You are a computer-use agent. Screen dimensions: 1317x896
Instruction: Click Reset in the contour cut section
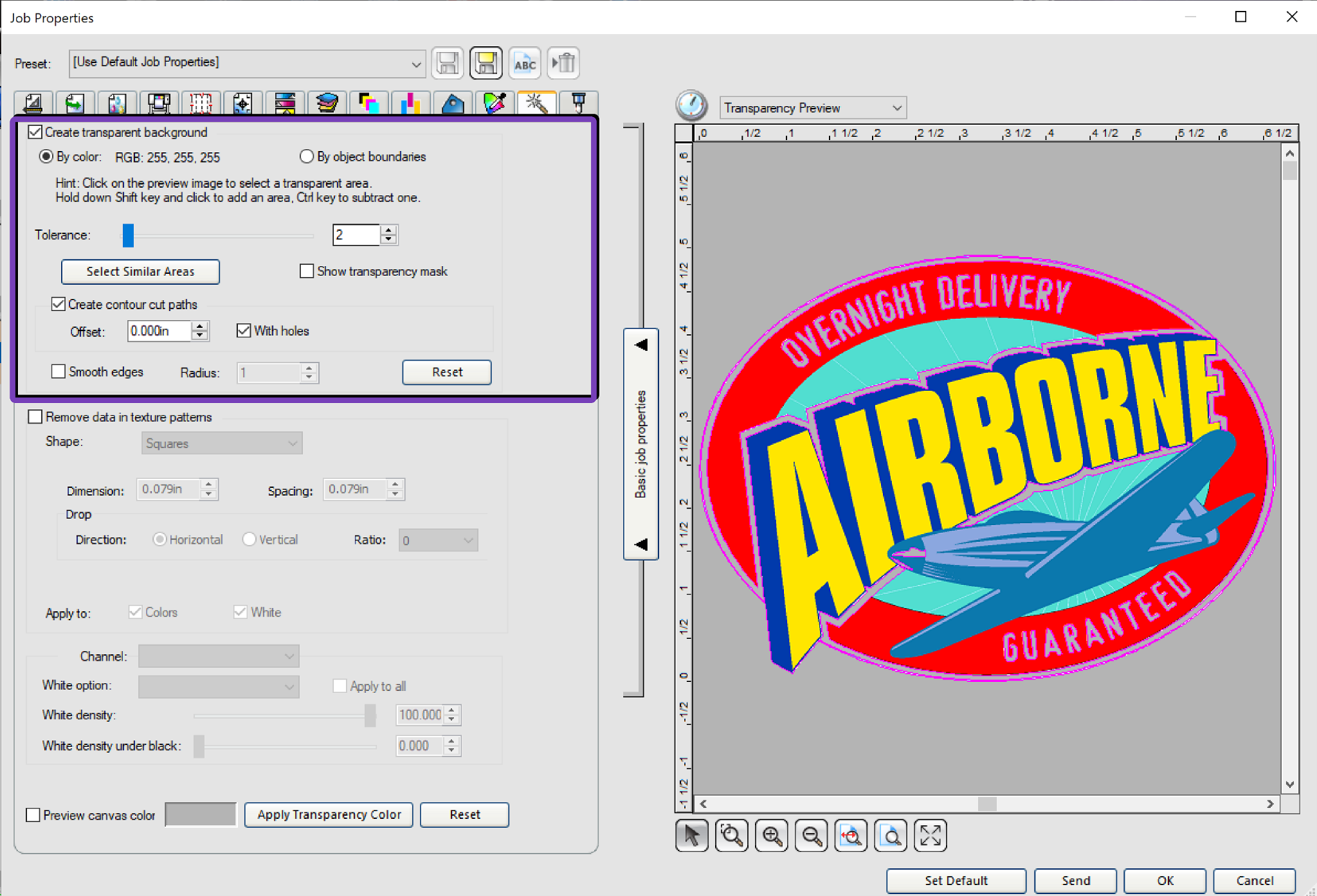(447, 372)
